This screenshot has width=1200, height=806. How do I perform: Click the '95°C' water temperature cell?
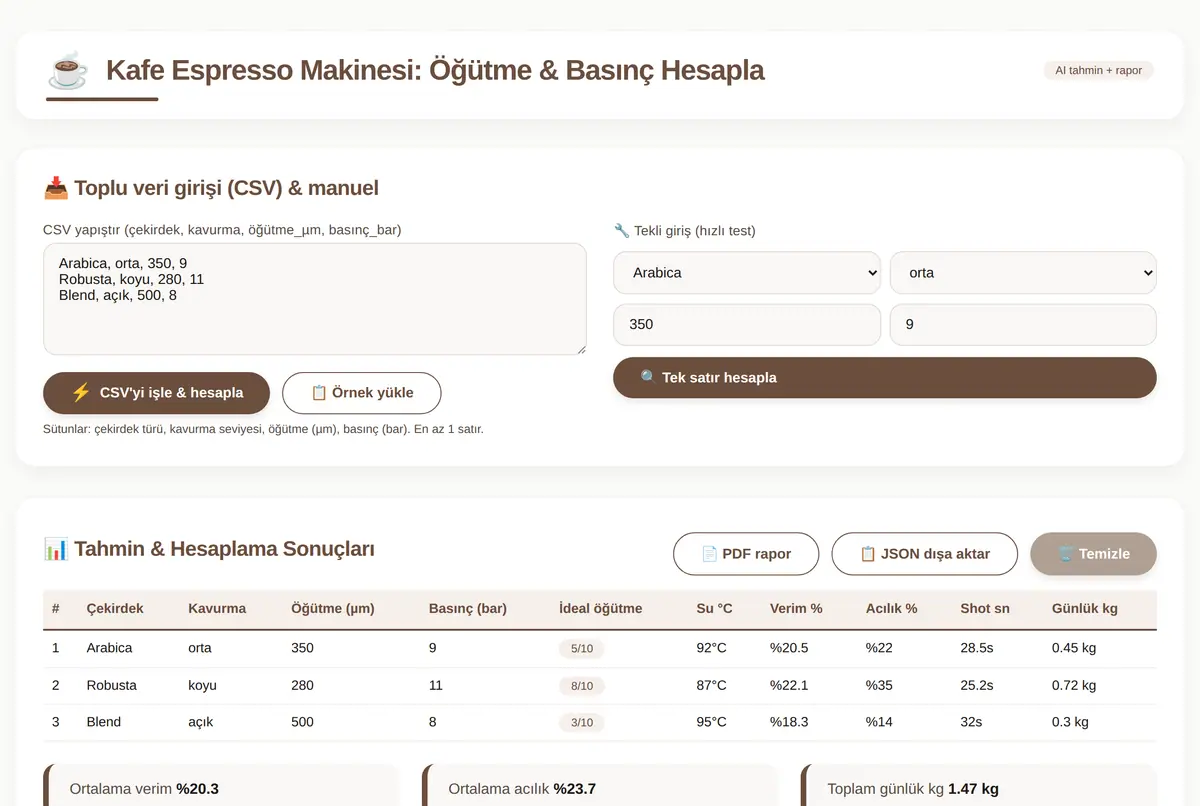click(712, 722)
